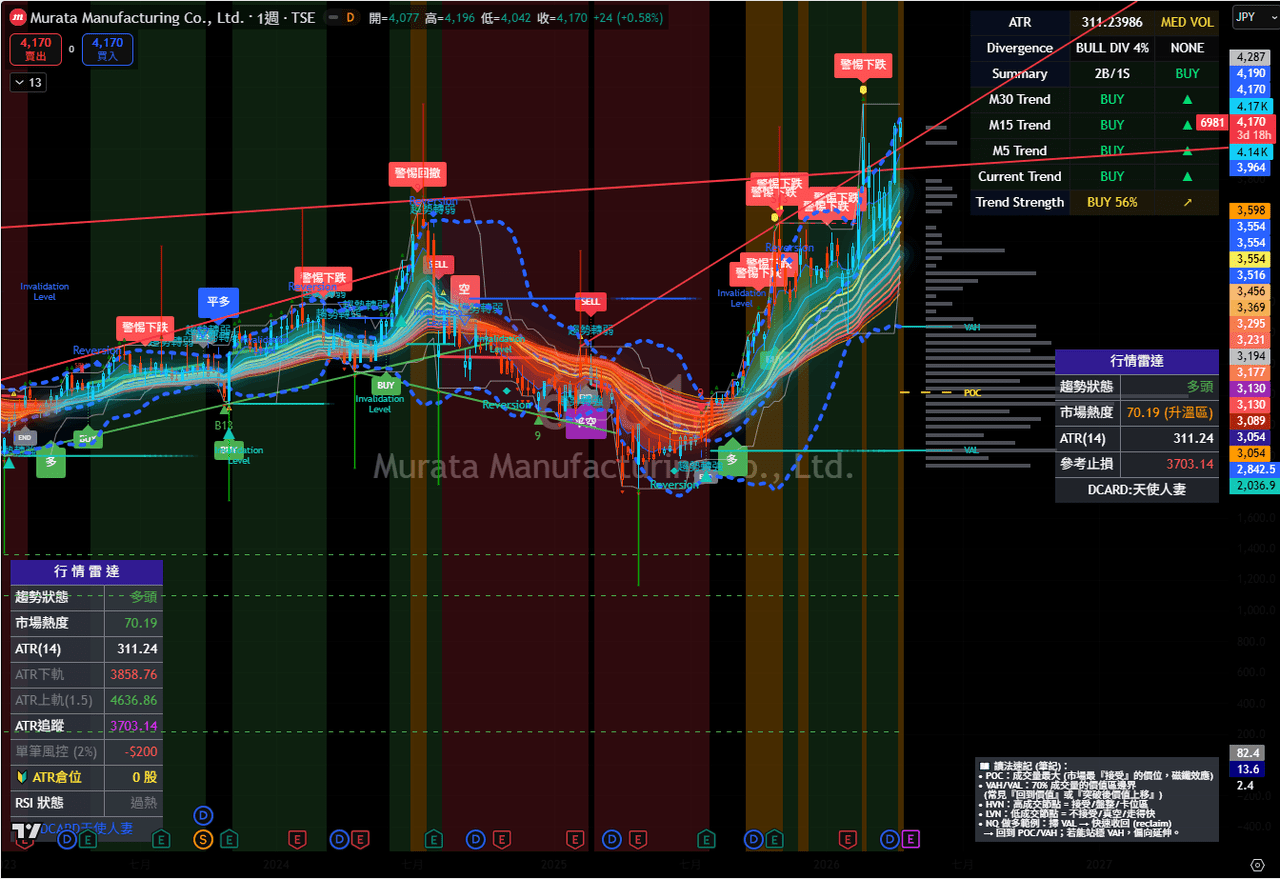This screenshot has width=1280, height=879.
Task: Click the 2,842.5 blue axis label
Action: tap(1254, 469)
